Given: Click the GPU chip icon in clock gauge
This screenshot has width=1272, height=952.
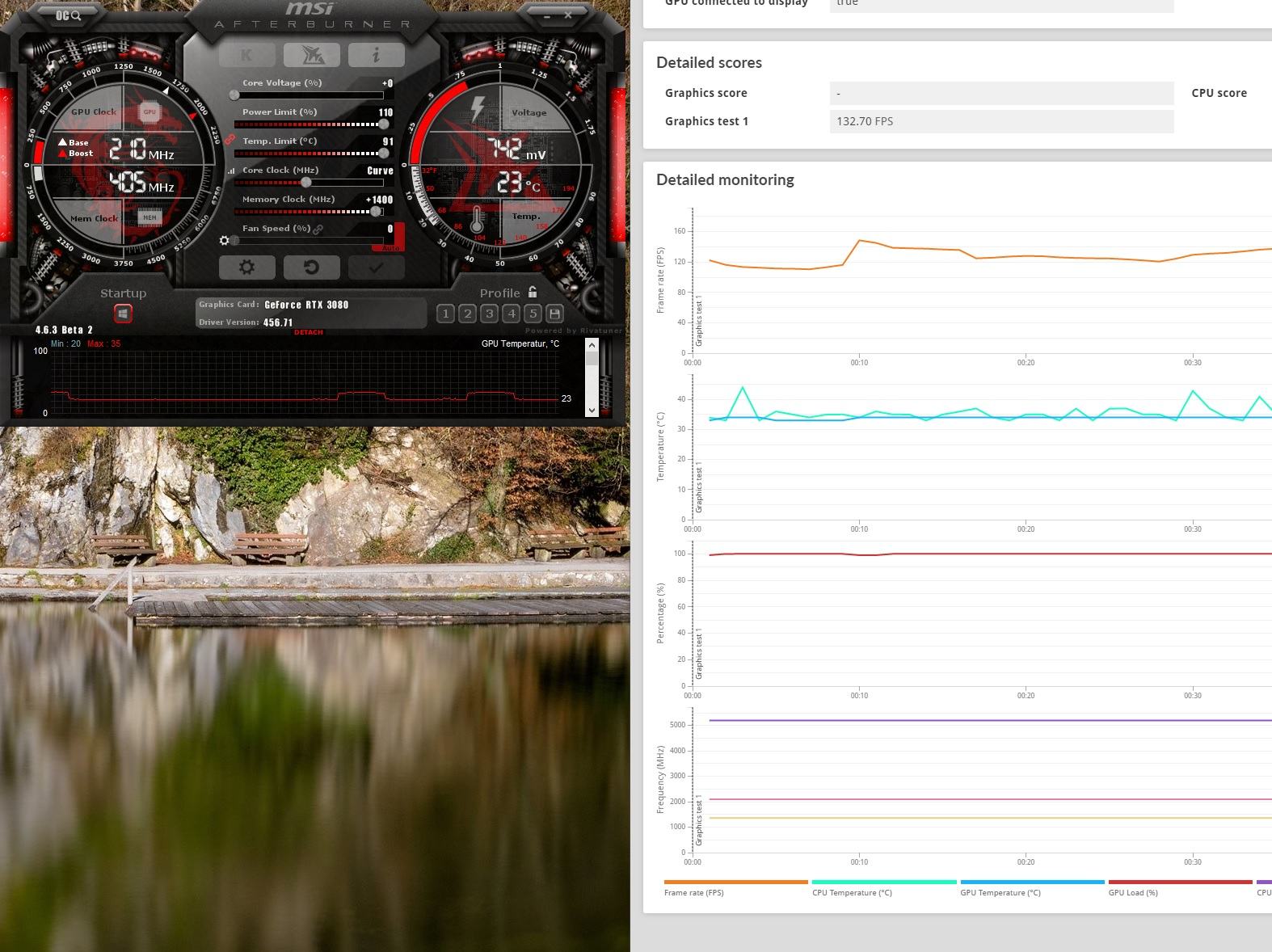Looking at the screenshot, I should [x=150, y=112].
